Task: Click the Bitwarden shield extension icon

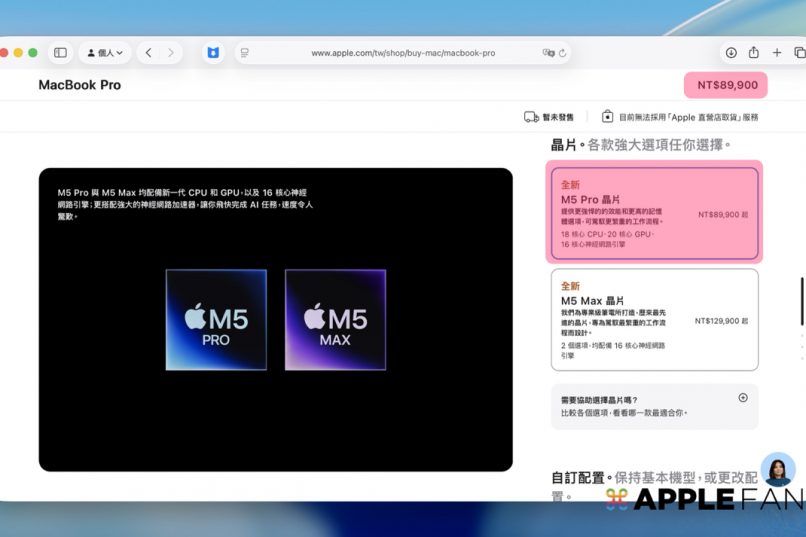Action: pos(212,53)
